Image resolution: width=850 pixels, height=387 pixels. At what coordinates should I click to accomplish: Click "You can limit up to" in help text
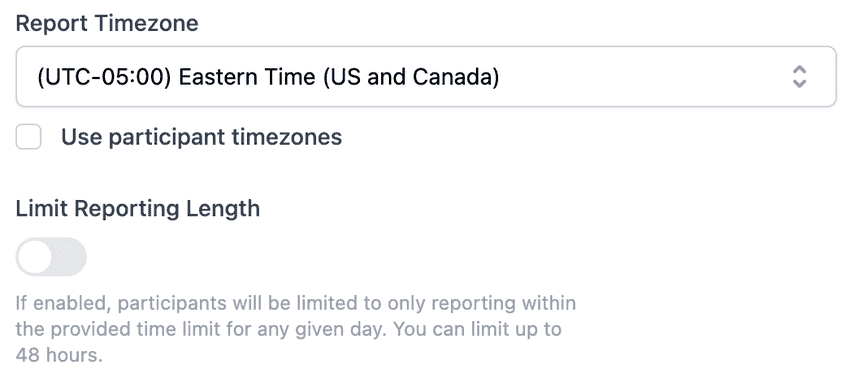pyautogui.click(x=476, y=329)
